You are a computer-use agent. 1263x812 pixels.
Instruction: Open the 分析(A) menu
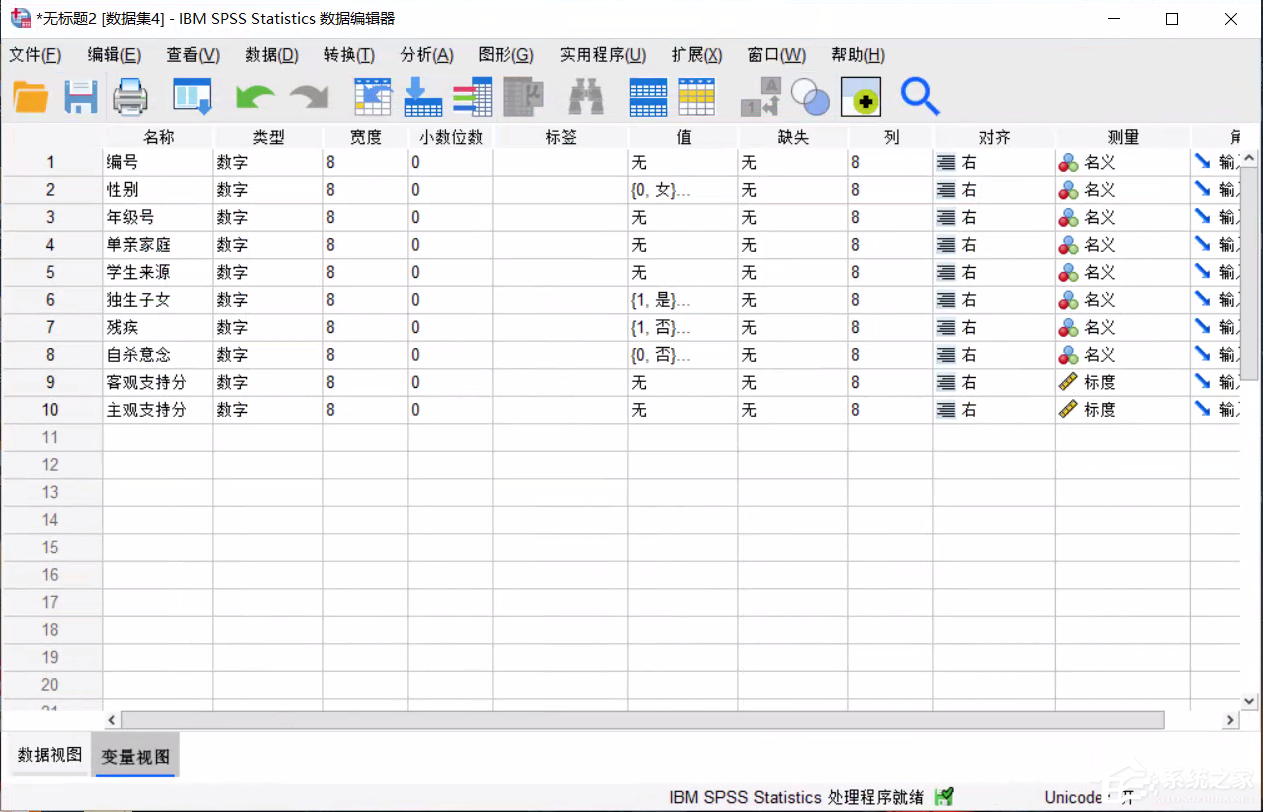point(427,55)
